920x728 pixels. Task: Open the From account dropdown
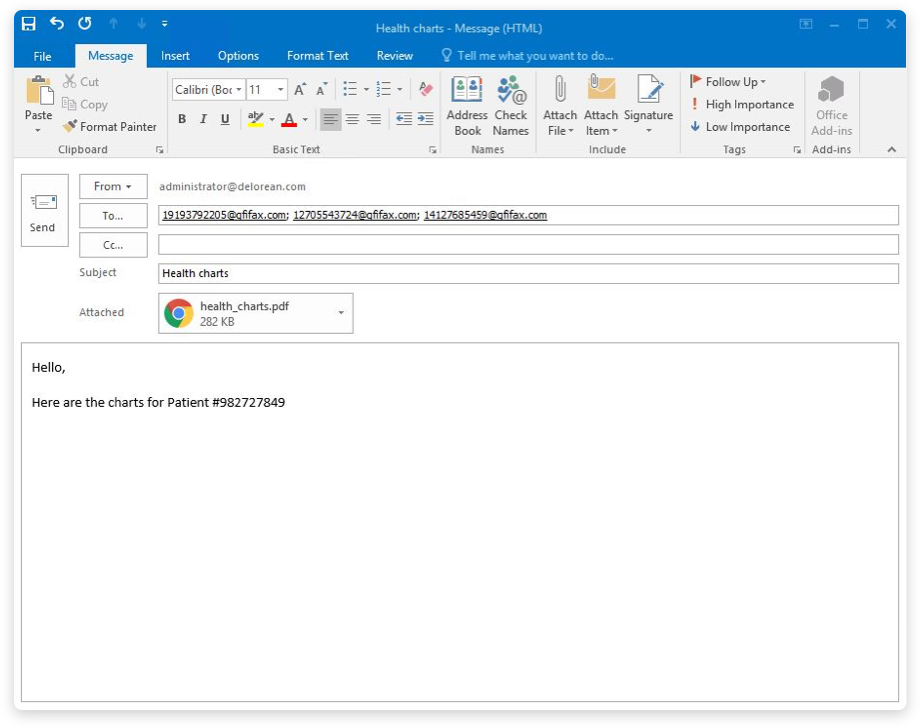pos(113,187)
